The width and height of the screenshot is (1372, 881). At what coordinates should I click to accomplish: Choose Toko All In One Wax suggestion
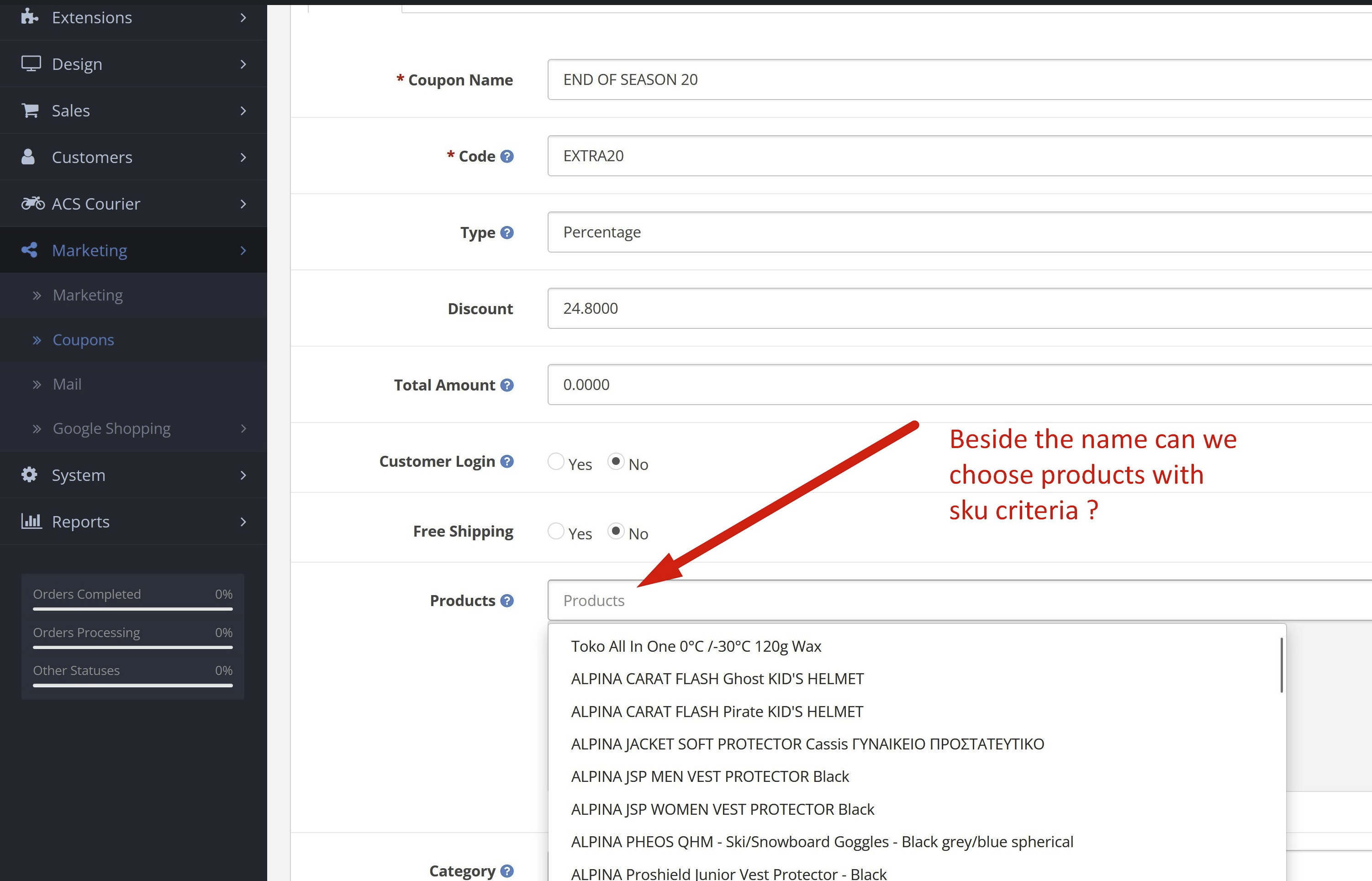(x=914, y=646)
